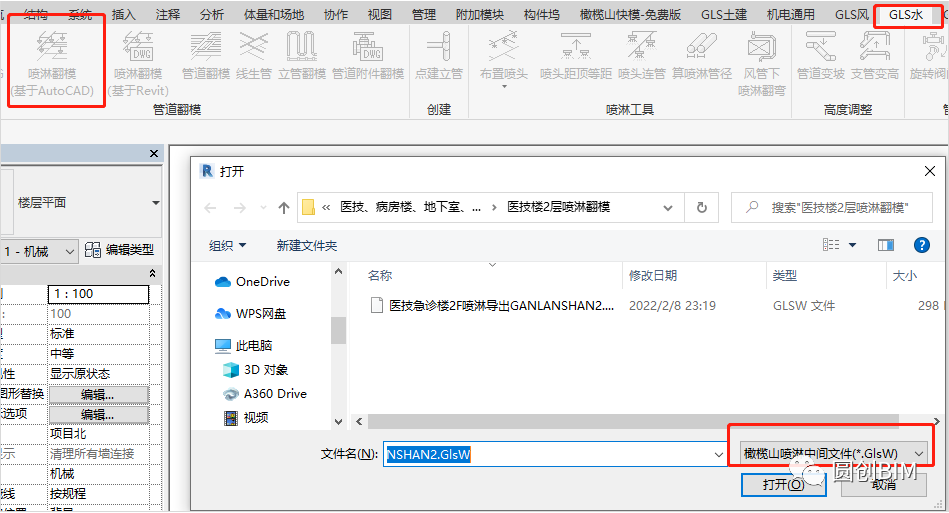
Task: Select WPS网盘 in navigation pane
Action: pyautogui.click(x=251, y=313)
